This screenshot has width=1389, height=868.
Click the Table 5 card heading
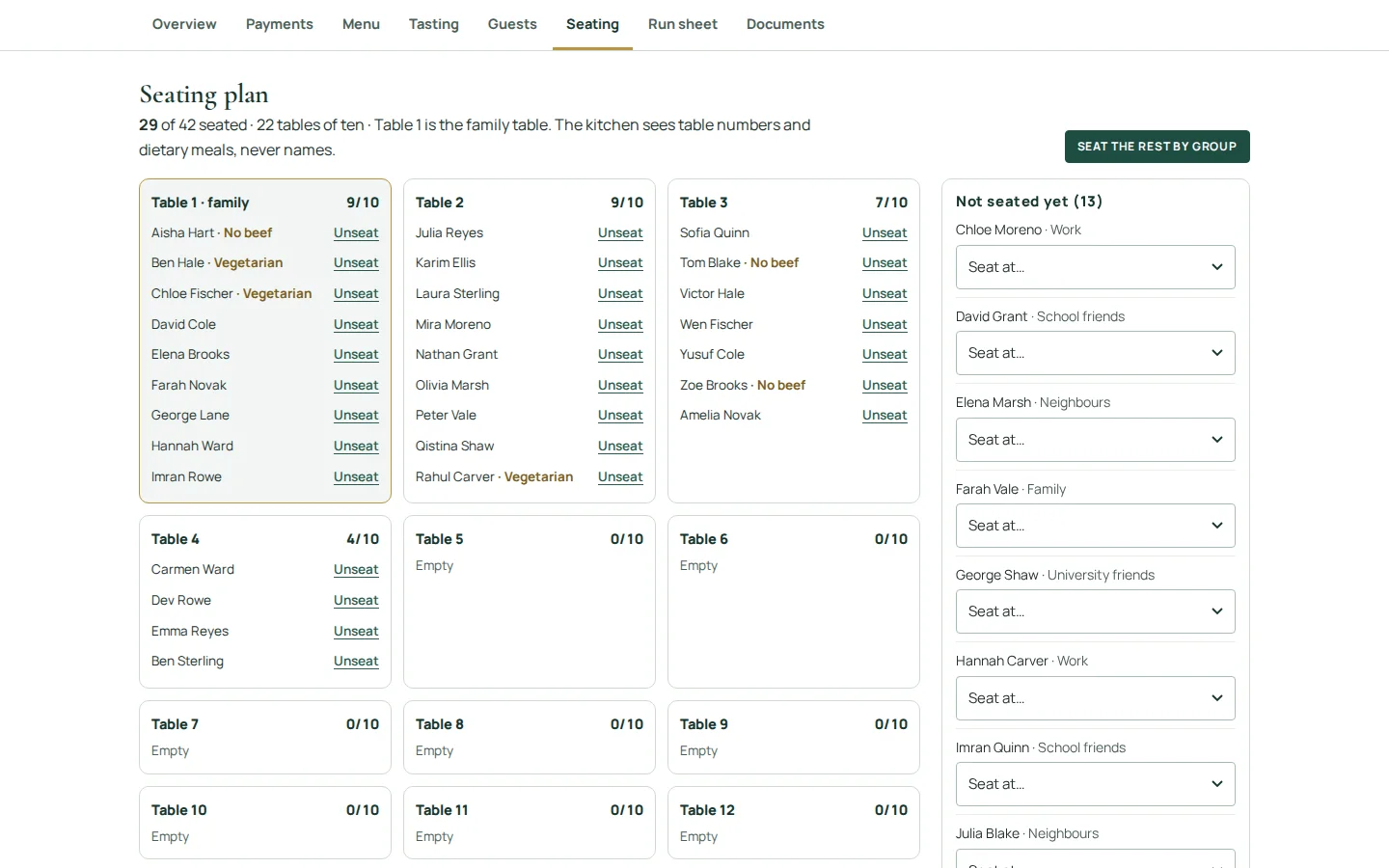(440, 539)
